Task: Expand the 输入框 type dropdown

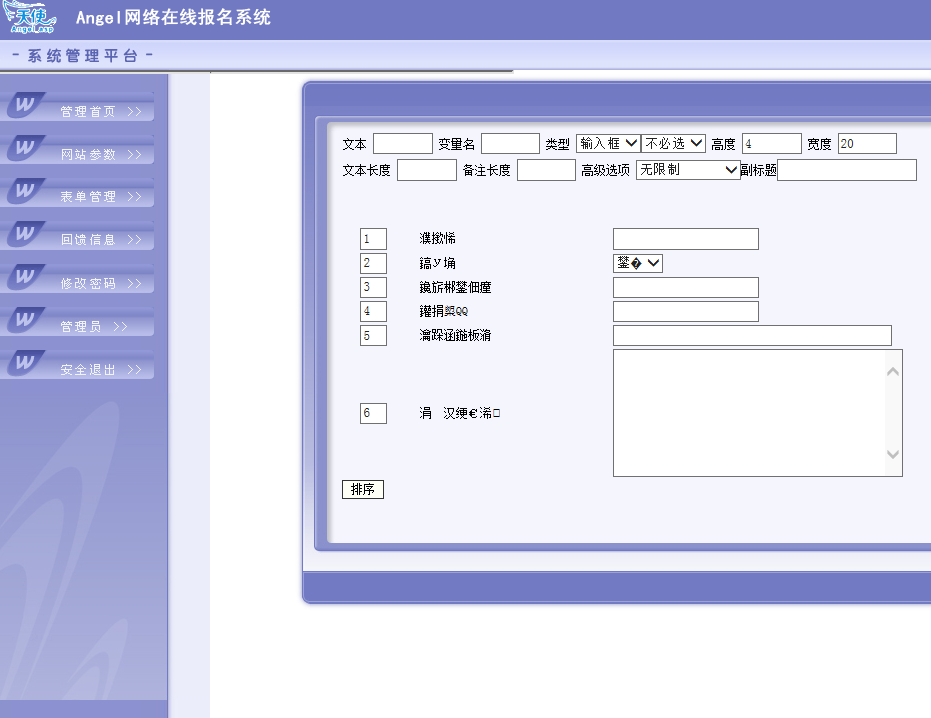Action: pyautogui.click(x=608, y=144)
